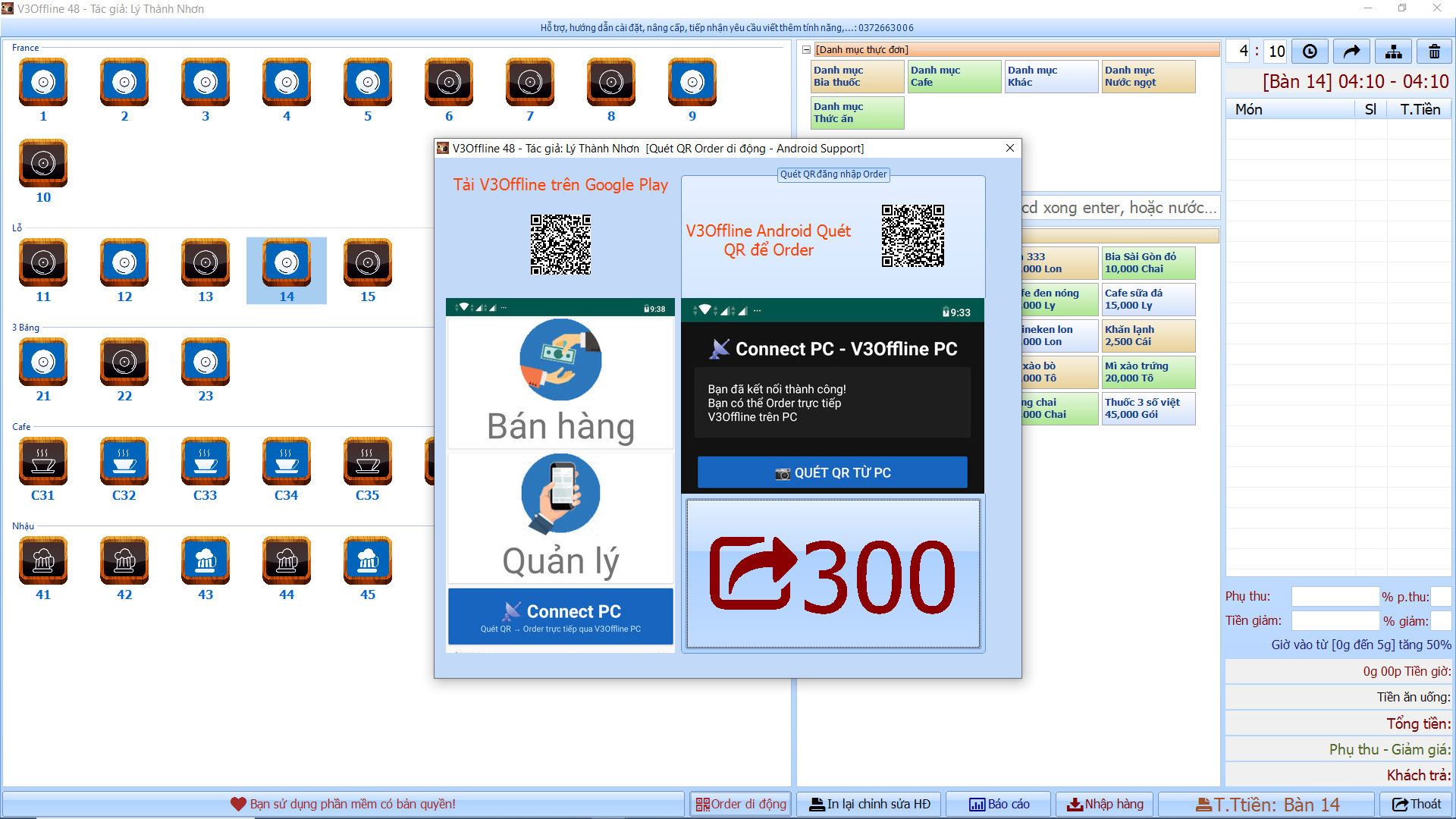Open Danh mục Khác category
This screenshot has width=1456, height=819.
click(1051, 77)
